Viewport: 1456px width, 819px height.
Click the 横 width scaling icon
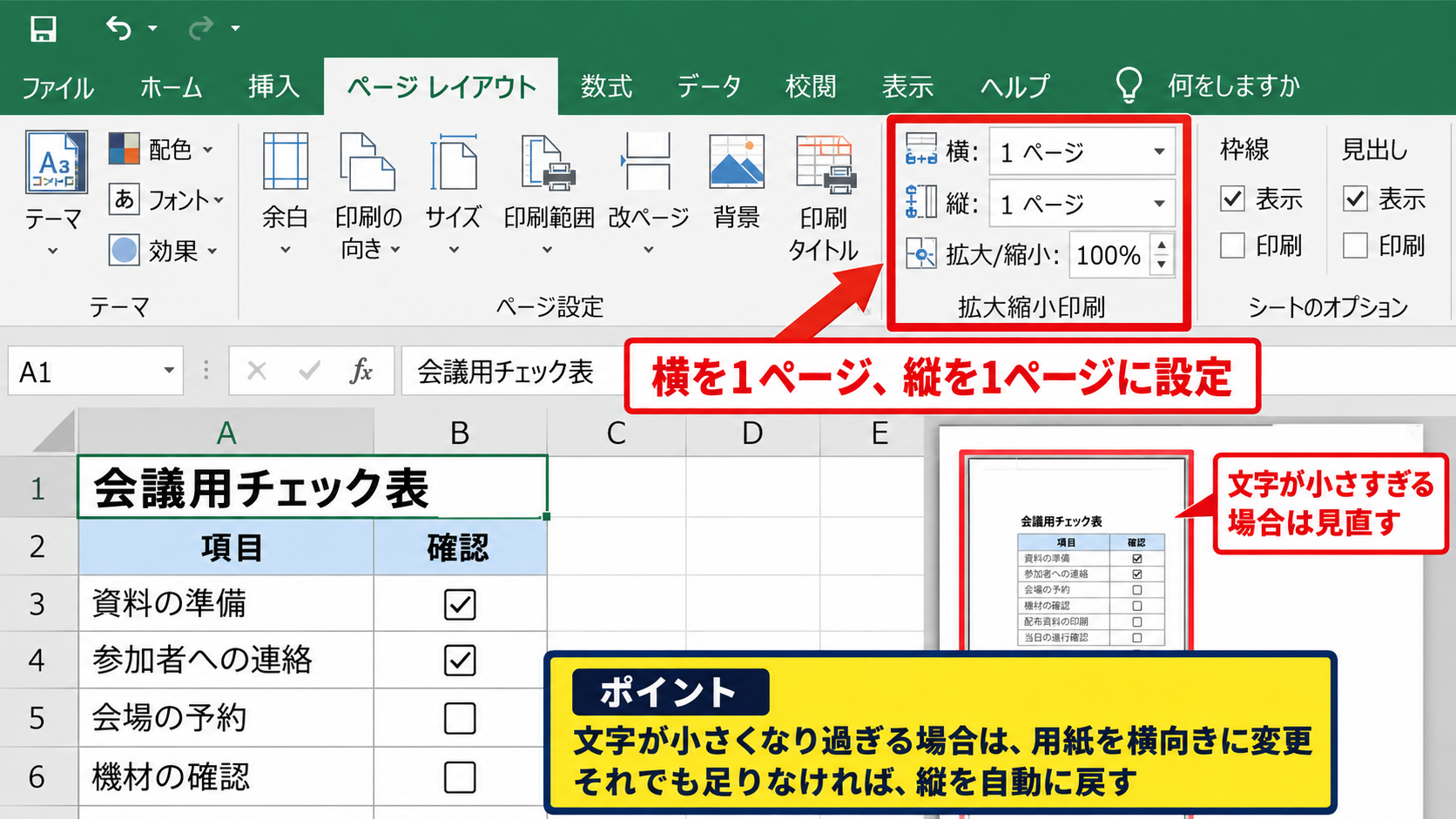tap(920, 150)
